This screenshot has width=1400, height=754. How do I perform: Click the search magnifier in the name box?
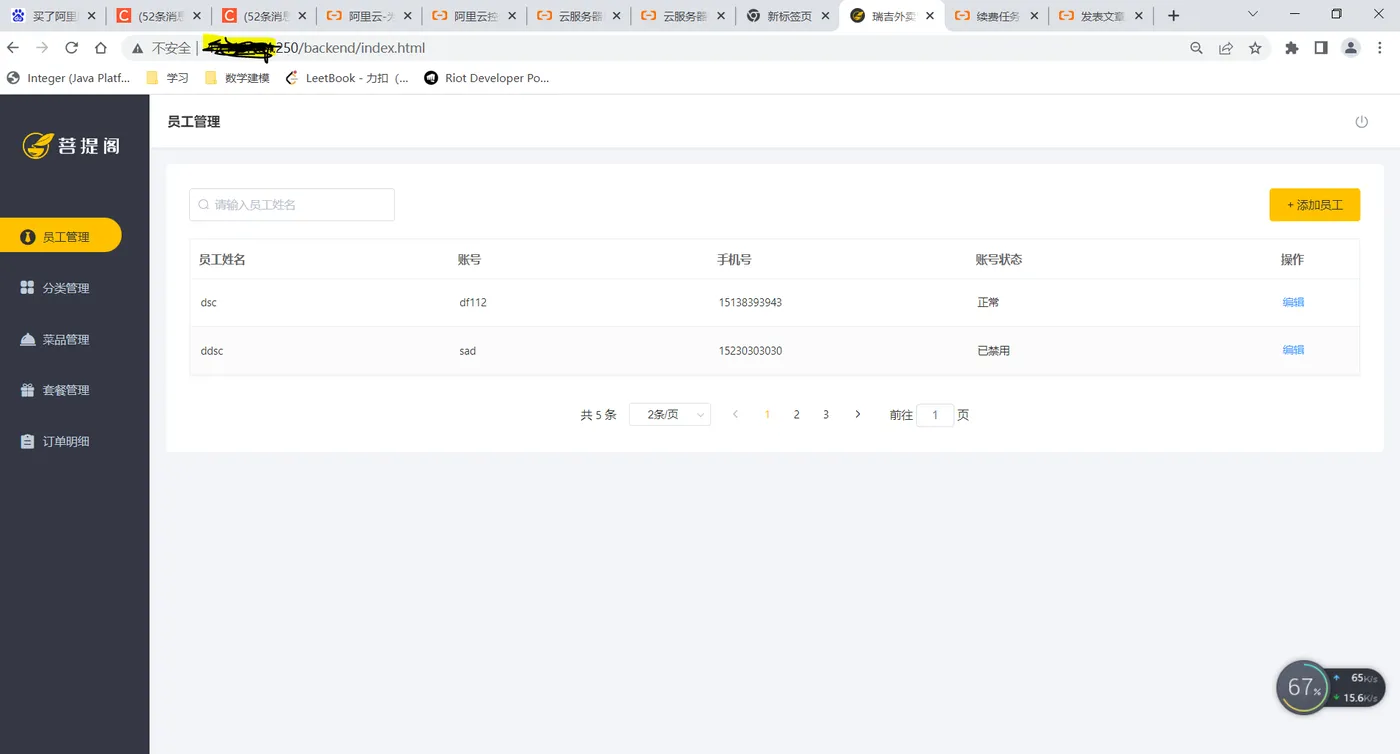[204, 205]
